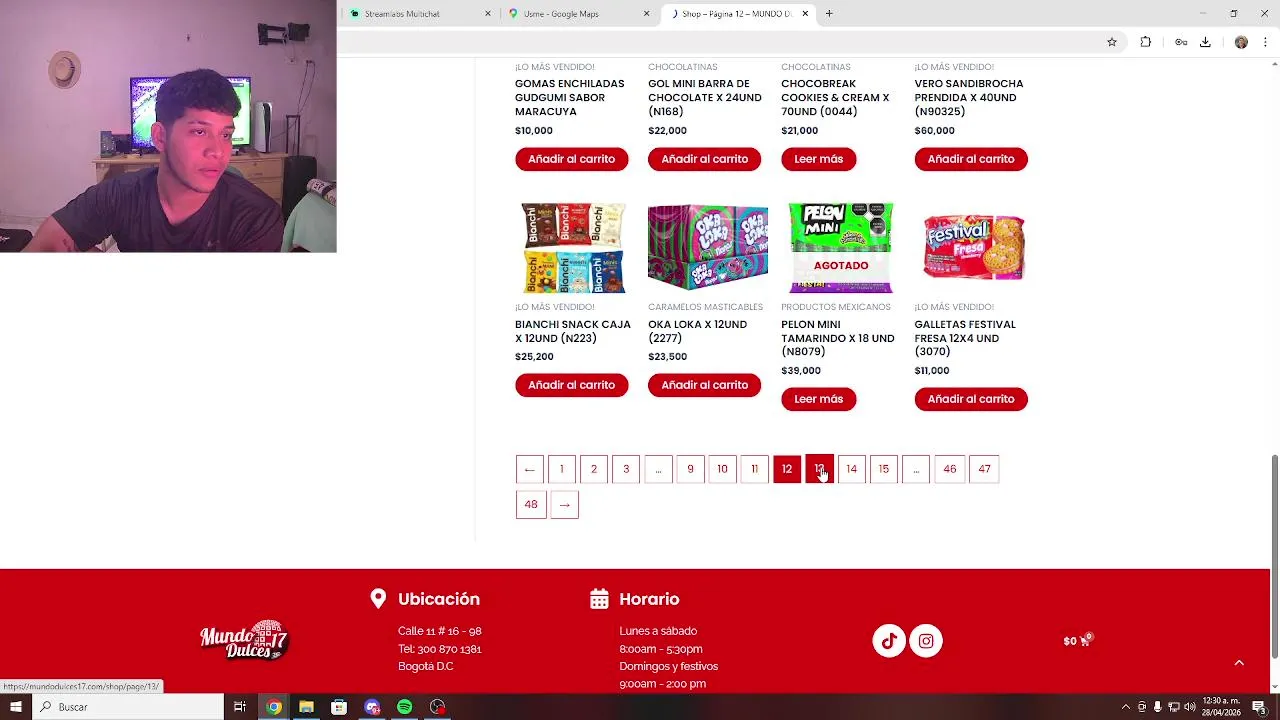
Task: Open the Instagram social icon in footer
Action: click(x=926, y=641)
